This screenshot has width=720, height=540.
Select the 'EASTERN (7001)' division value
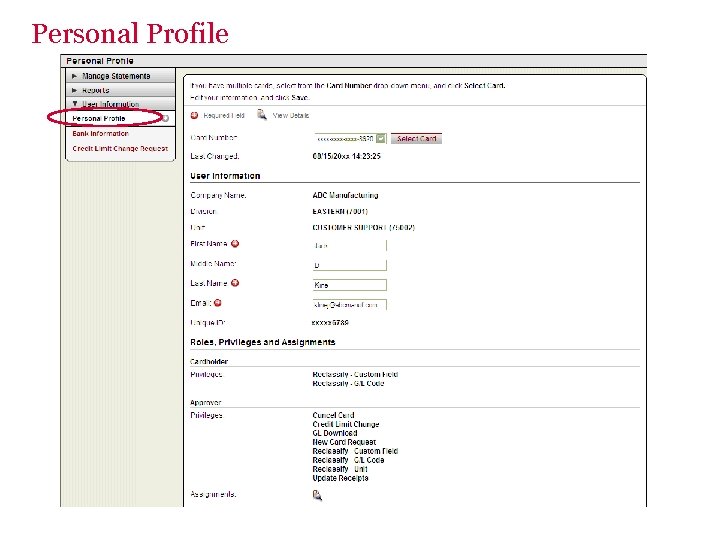340,211
